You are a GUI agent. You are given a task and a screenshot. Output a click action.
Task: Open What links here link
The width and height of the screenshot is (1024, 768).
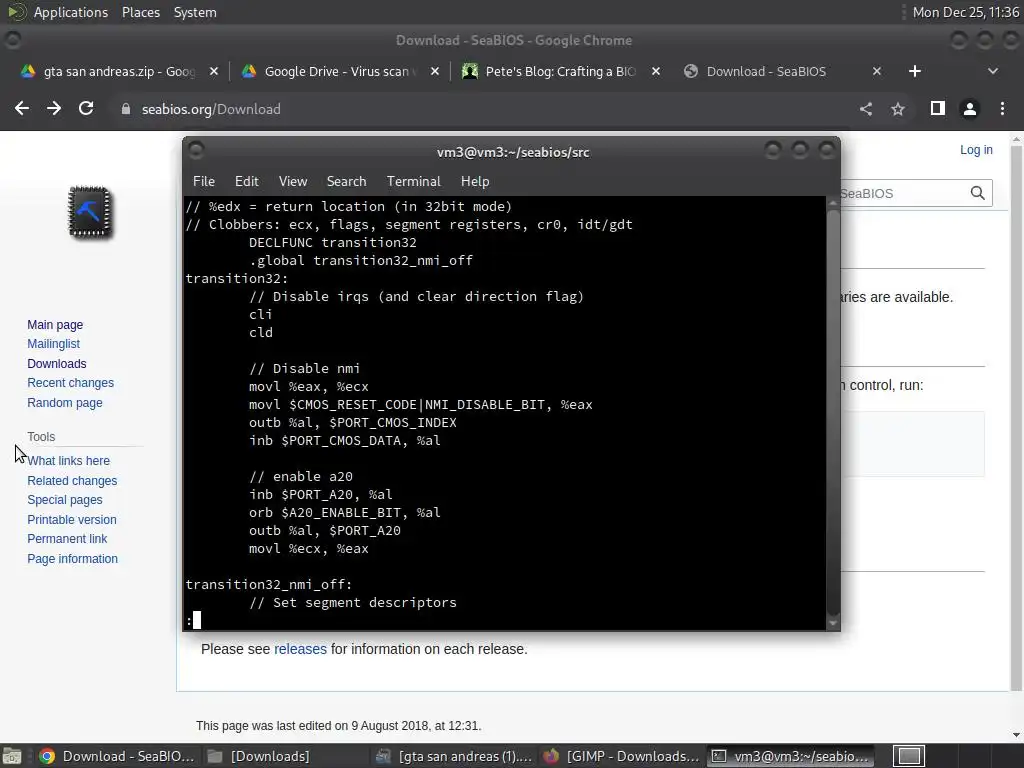point(69,460)
